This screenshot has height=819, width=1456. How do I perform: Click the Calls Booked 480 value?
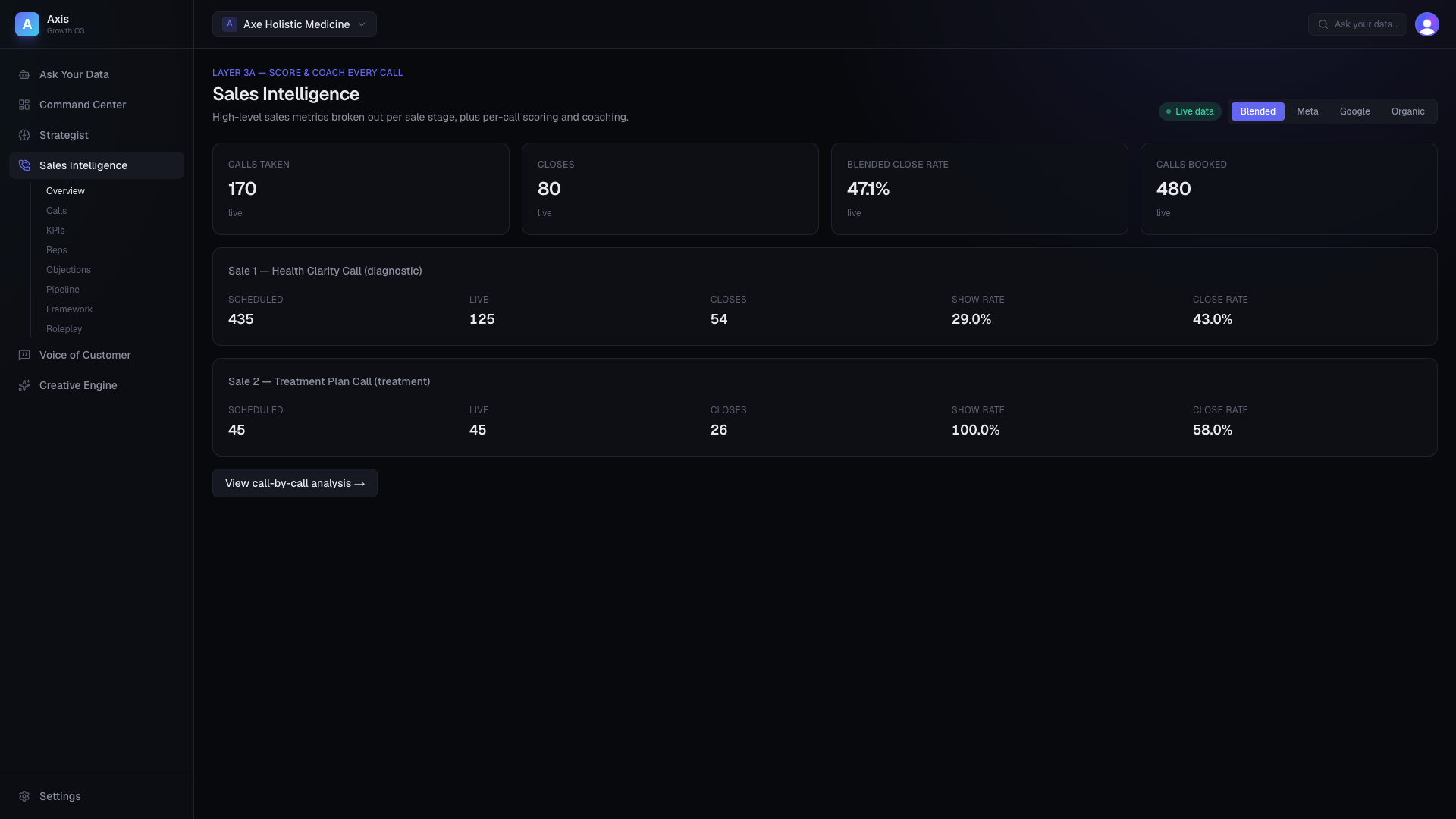[1173, 189]
